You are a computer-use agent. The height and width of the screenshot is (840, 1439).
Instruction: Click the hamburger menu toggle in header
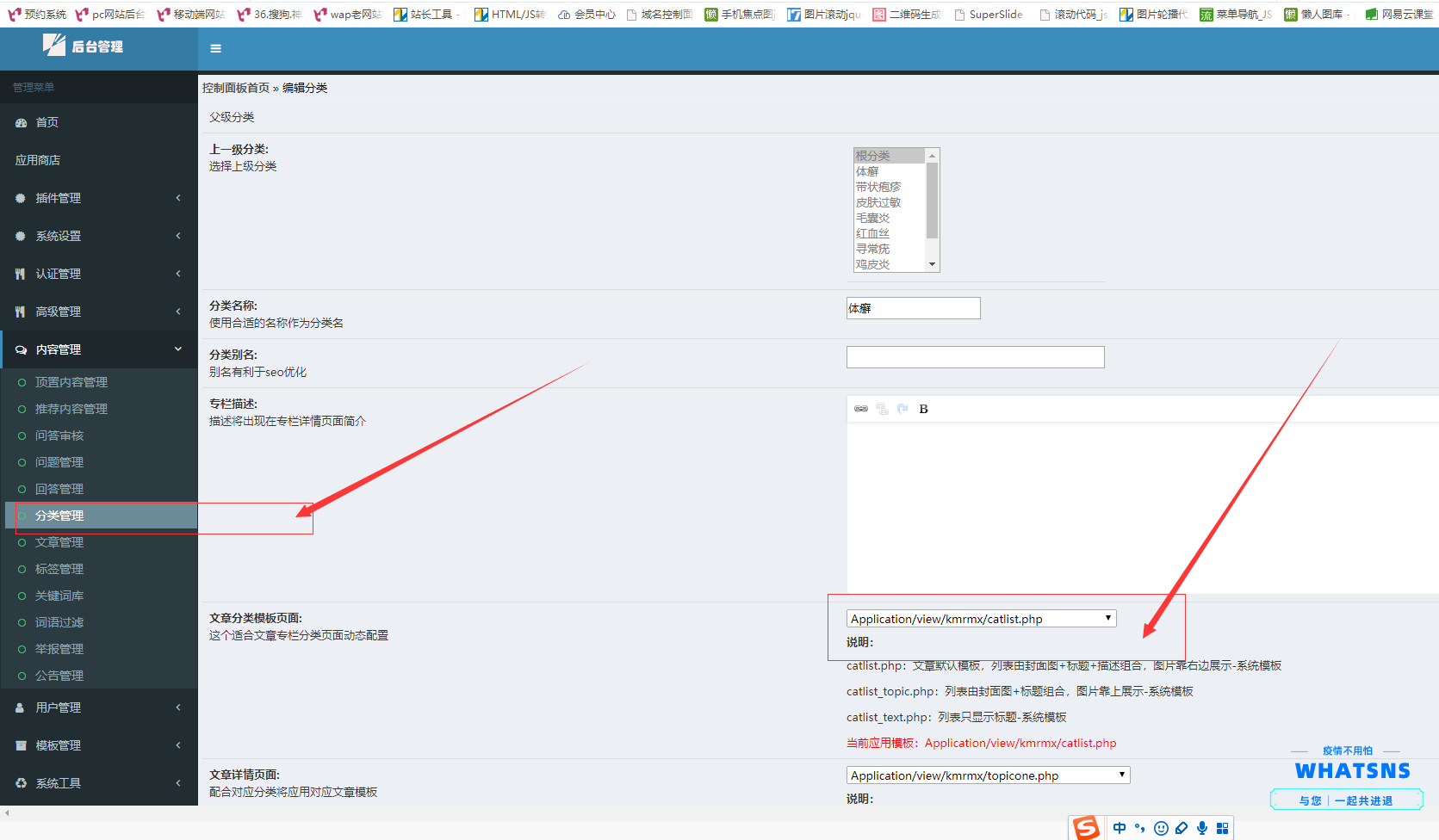(x=215, y=49)
